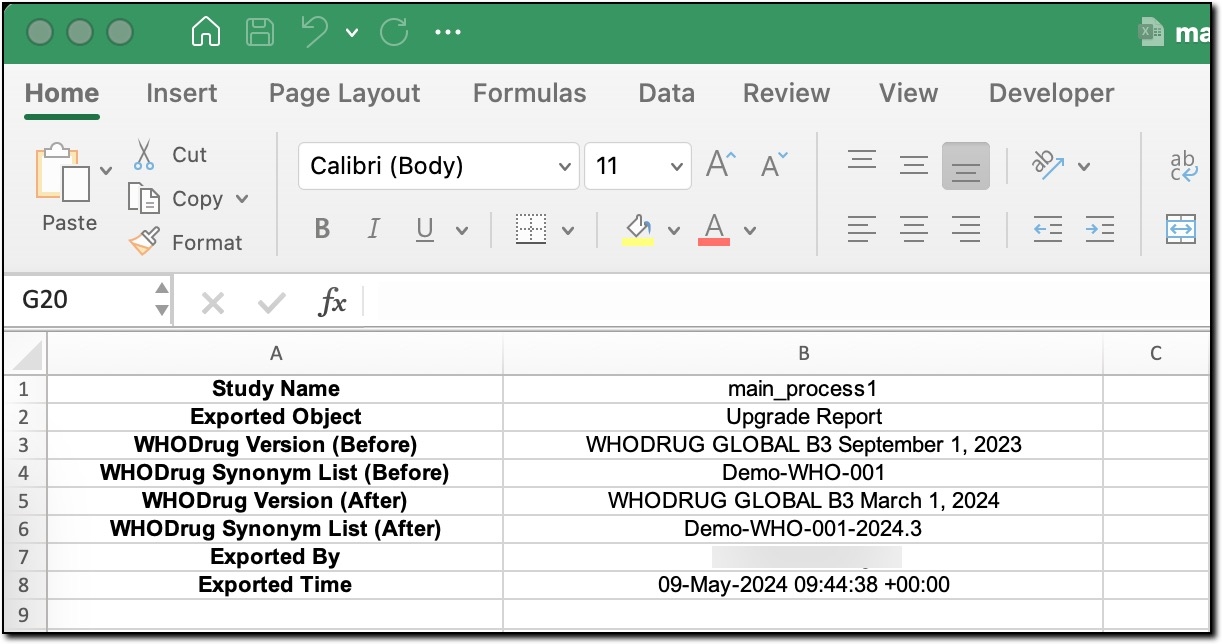Center text horizontally

(914, 230)
